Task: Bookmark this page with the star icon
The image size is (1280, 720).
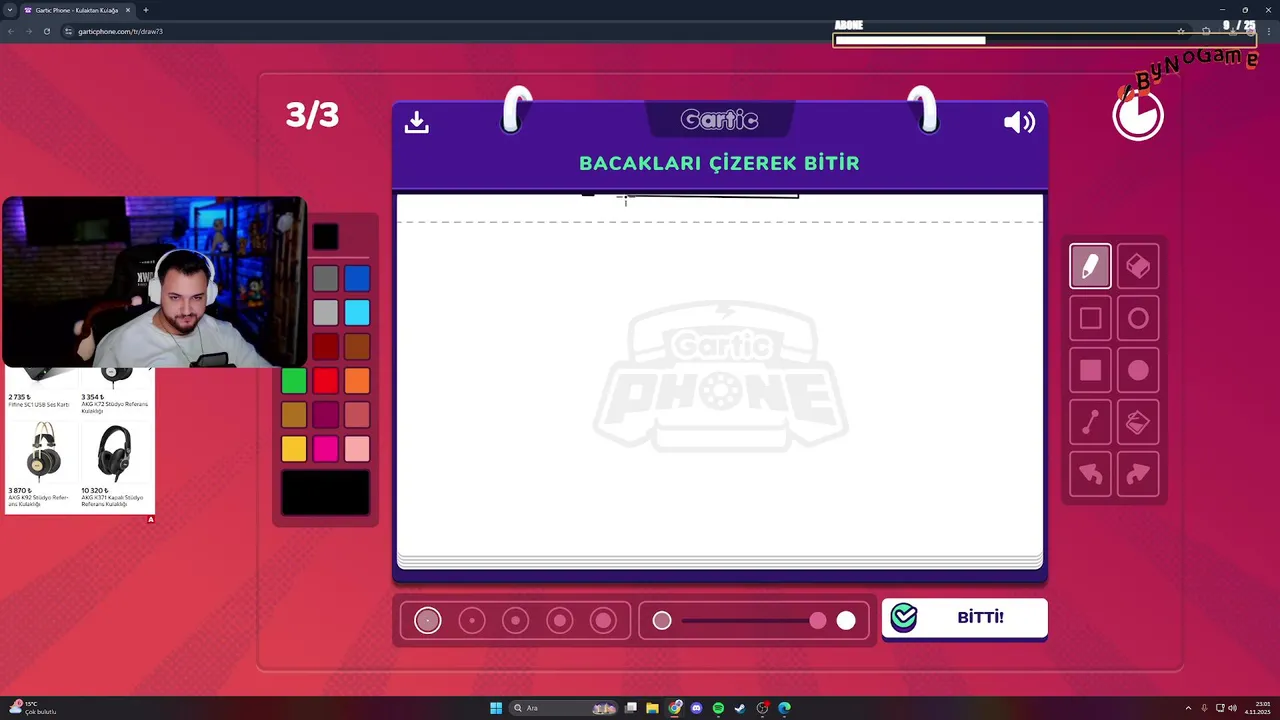Action: [x=1181, y=31]
